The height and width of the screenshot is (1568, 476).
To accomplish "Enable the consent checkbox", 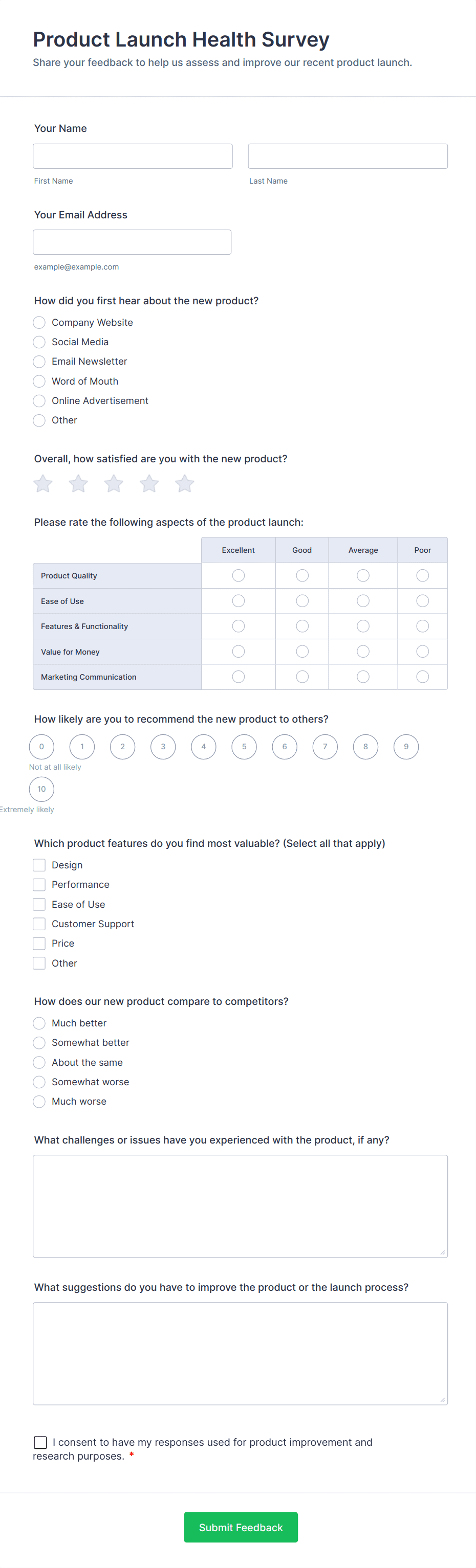I will coord(40,1443).
